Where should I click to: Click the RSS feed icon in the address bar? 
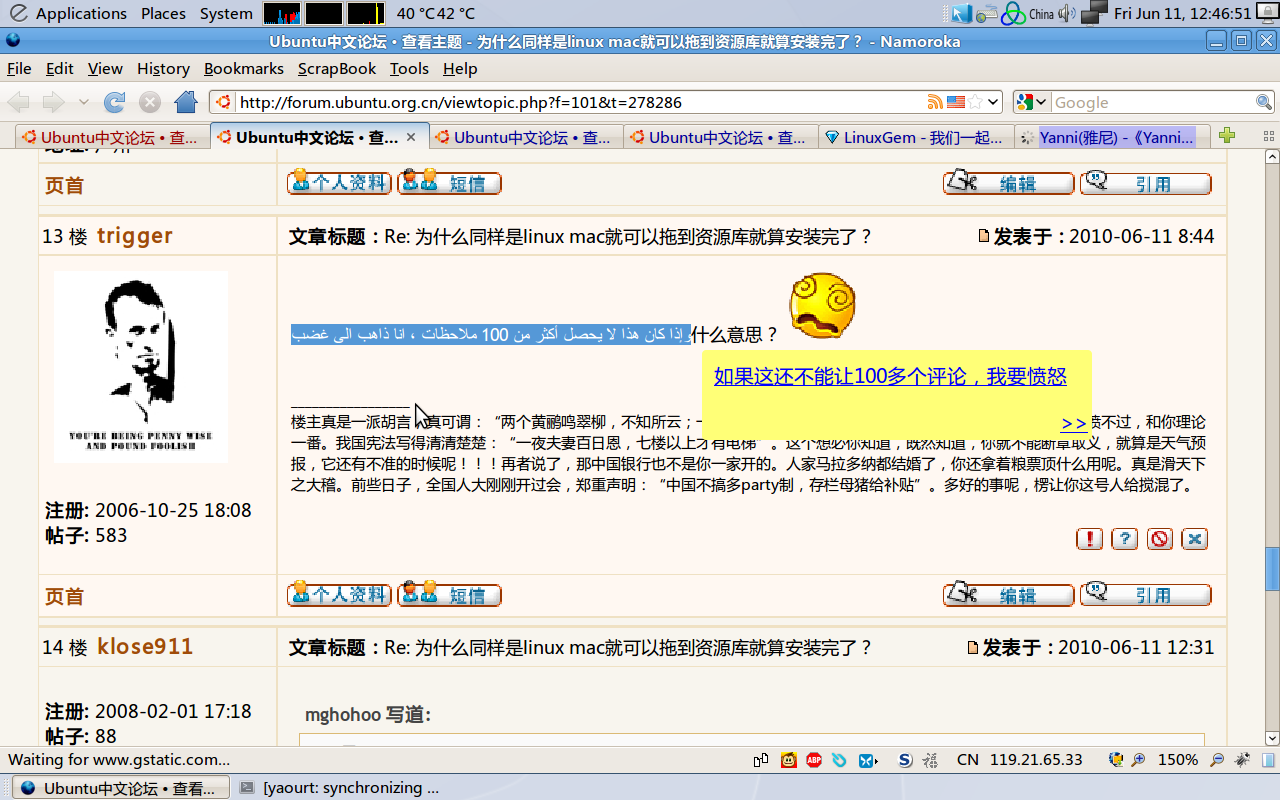(x=935, y=102)
